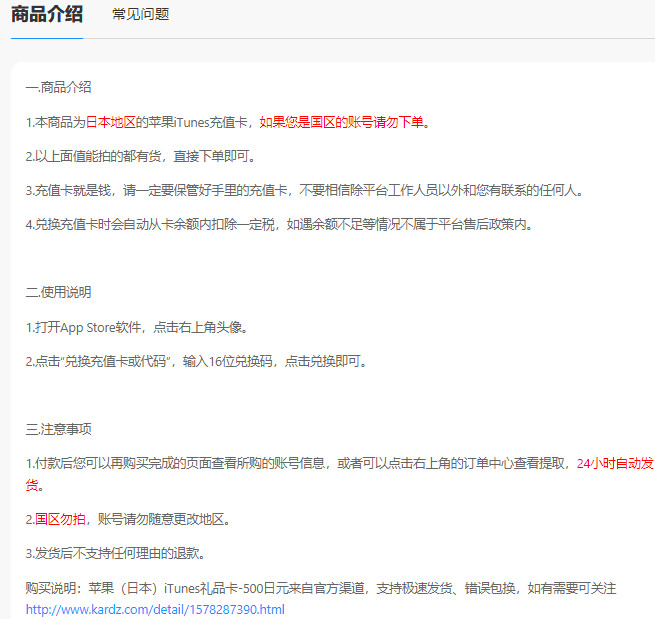Click the line 1.打开App Store软件
The width and height of the screenshot is (655, 619).
pos(137,327)
